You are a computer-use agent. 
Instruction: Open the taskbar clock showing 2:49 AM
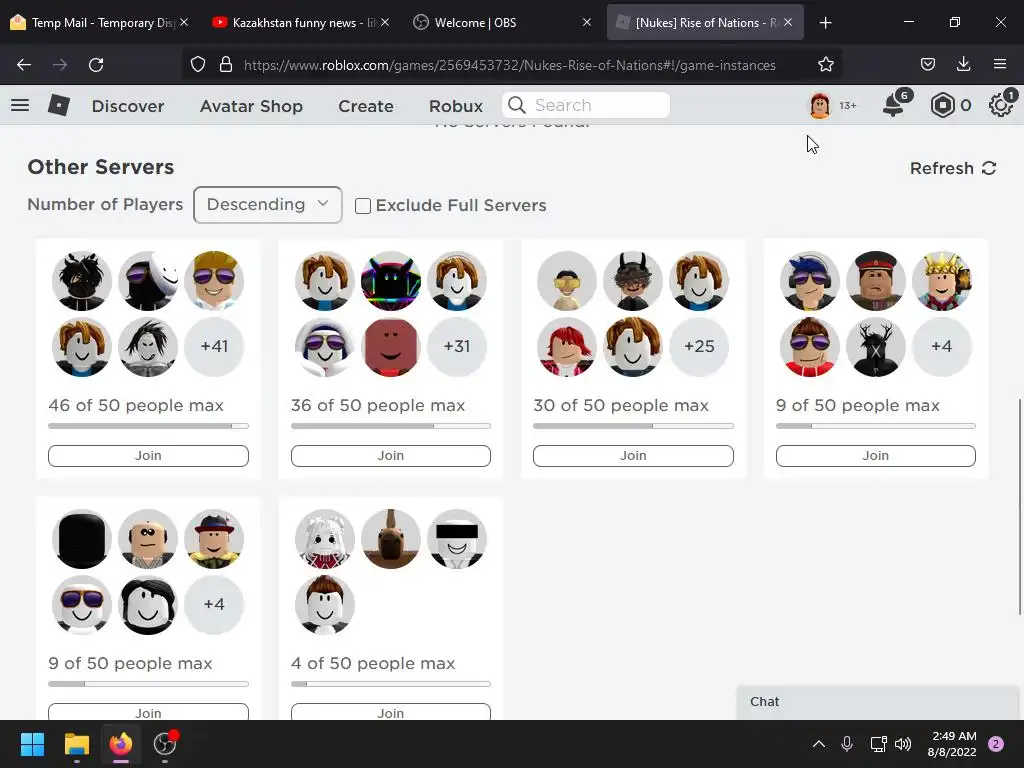952,744
